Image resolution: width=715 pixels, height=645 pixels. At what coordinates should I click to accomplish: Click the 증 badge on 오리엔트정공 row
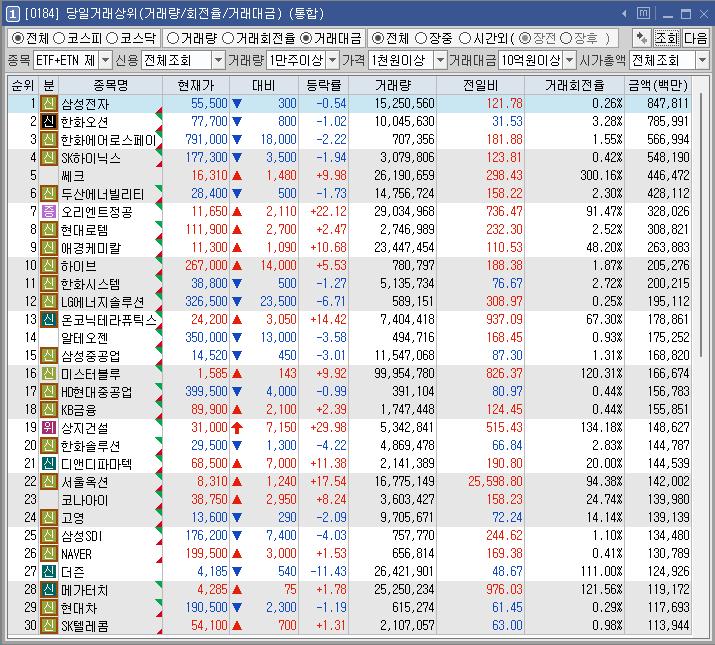(x=48, y=211)
